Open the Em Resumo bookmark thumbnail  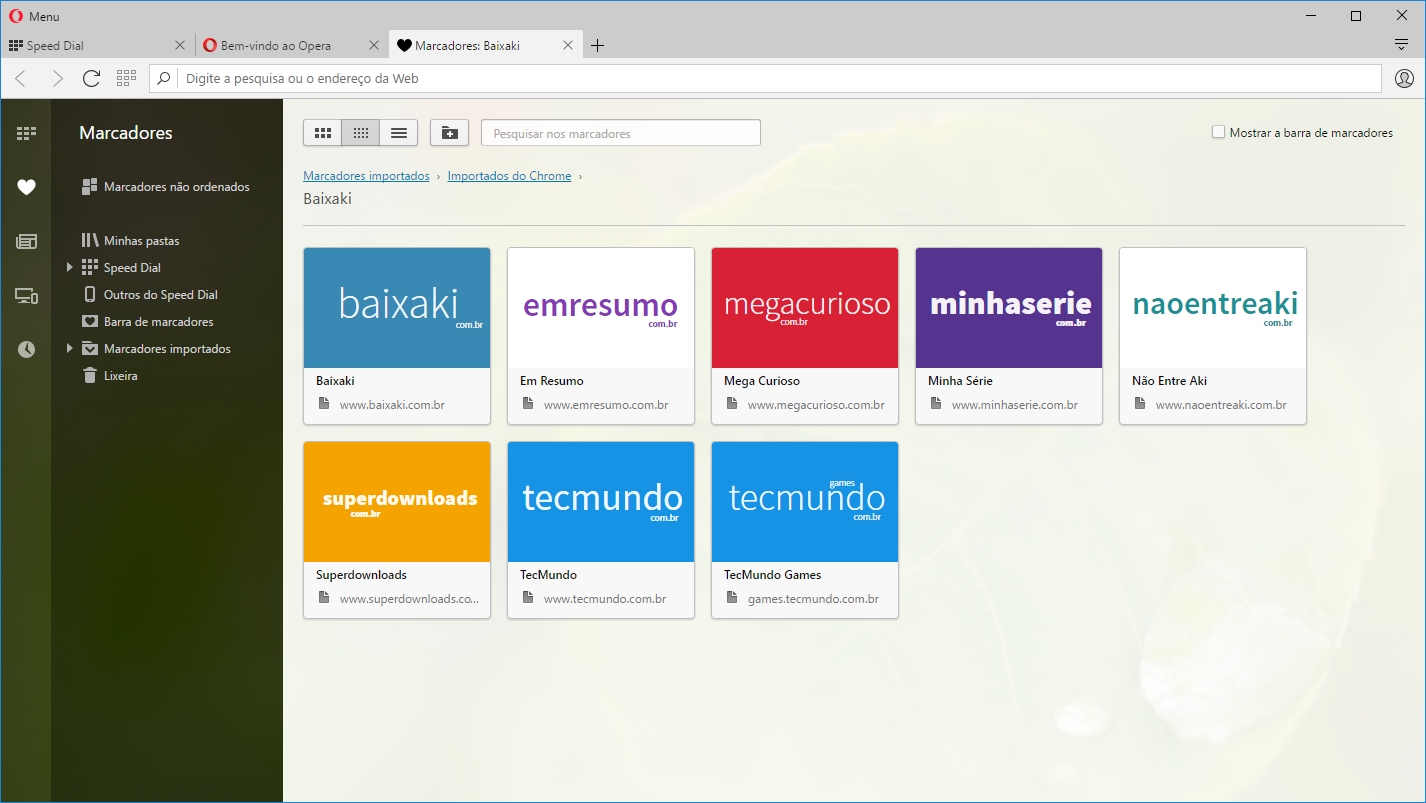coord(601,308)
